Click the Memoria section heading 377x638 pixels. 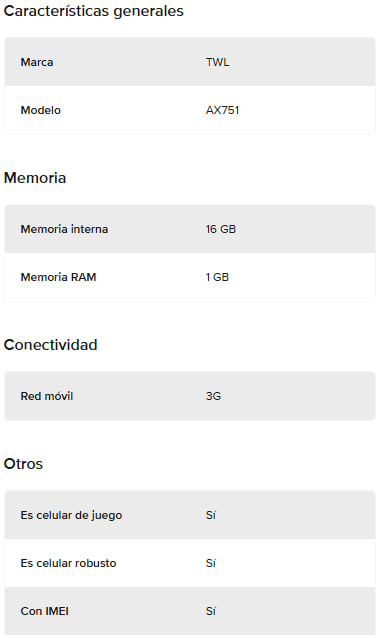[35, 178]
